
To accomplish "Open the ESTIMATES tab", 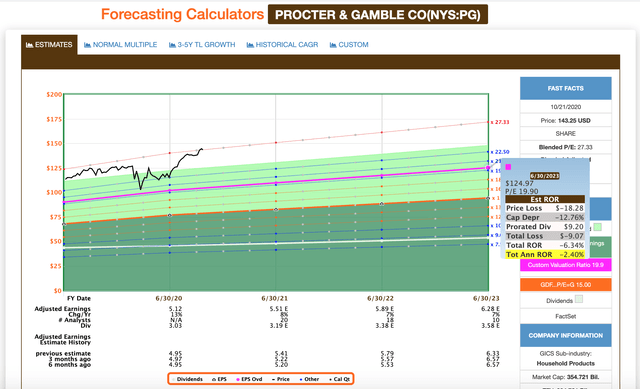I will 49,44.
